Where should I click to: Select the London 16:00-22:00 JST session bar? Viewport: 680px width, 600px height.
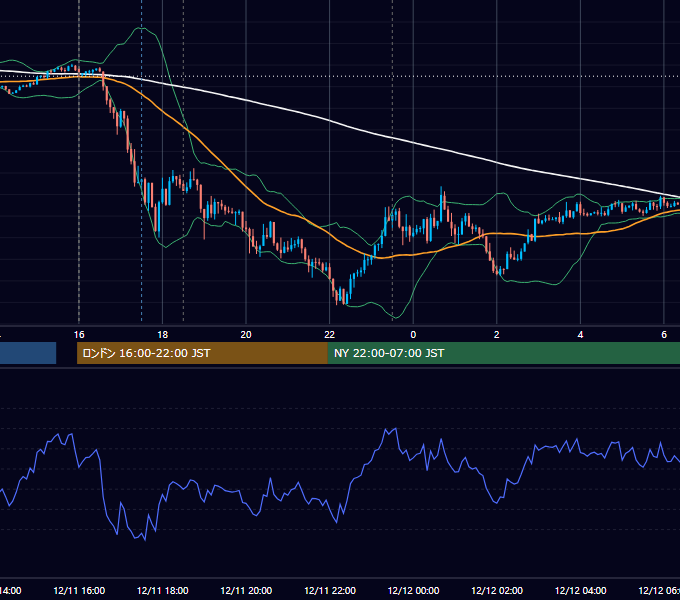(x=202, y=353)
